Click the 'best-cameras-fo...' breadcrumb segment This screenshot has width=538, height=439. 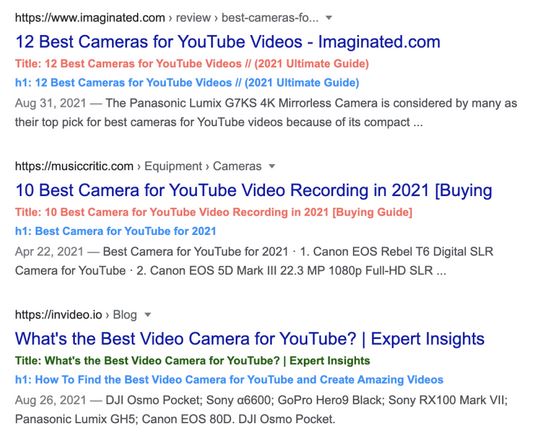pos(270,18)
